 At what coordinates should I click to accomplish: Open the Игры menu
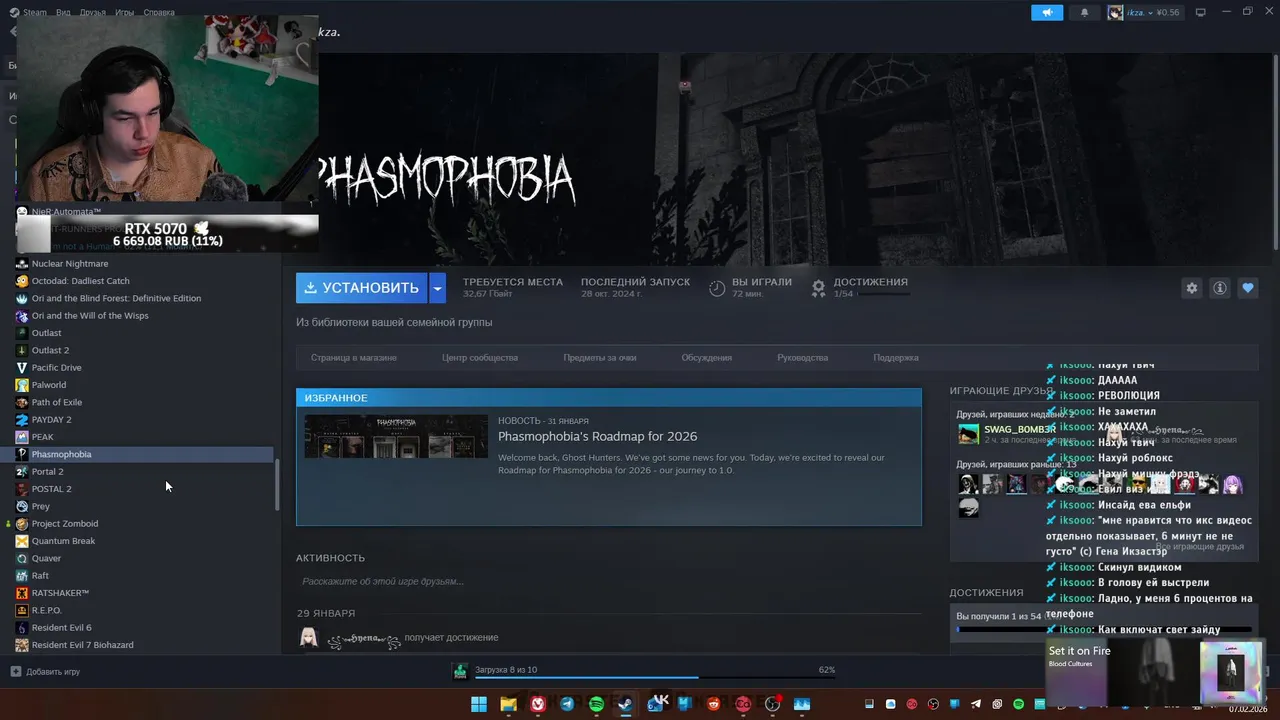[x=125, y=13]
